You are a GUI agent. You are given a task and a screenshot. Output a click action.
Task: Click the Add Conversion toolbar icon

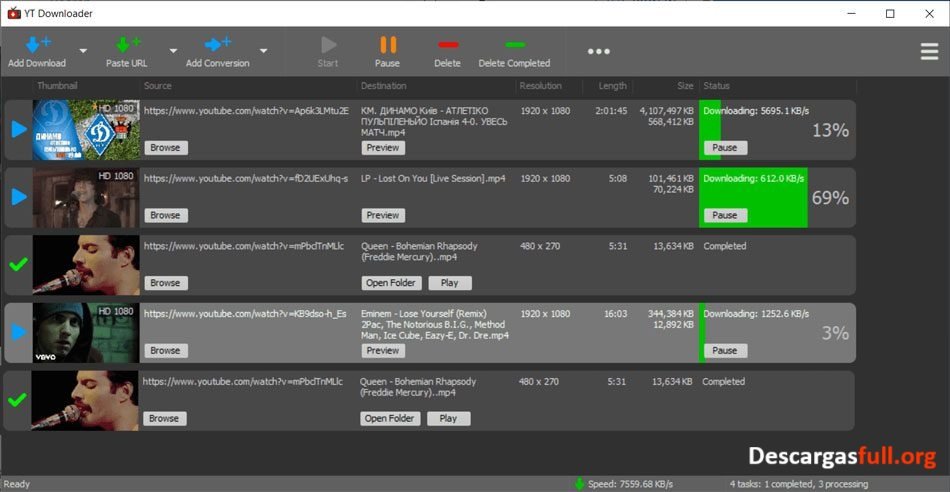pyautogui.click(x=217, y=44)
